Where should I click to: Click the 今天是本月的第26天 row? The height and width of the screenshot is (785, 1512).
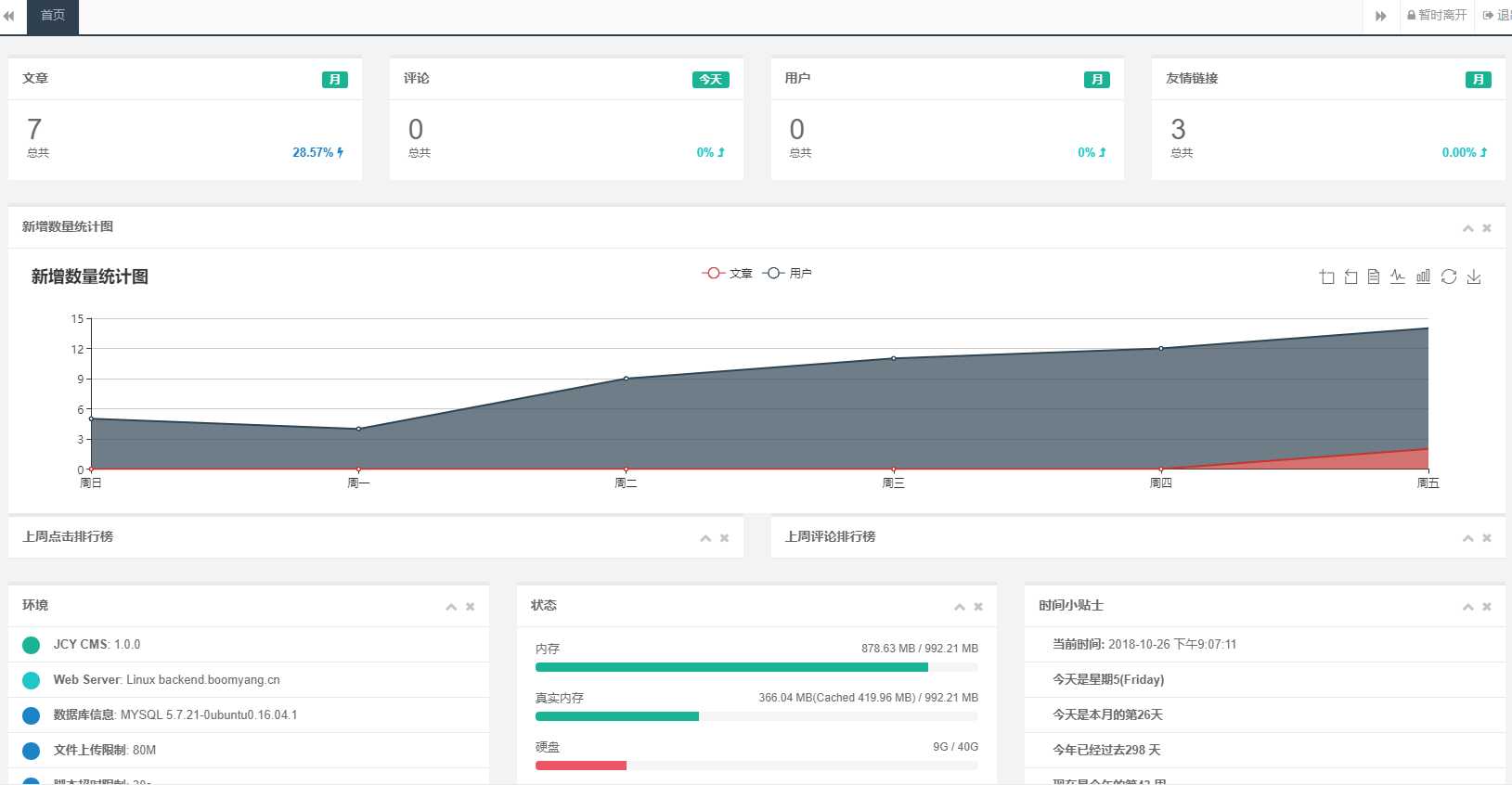(1265, 715)
